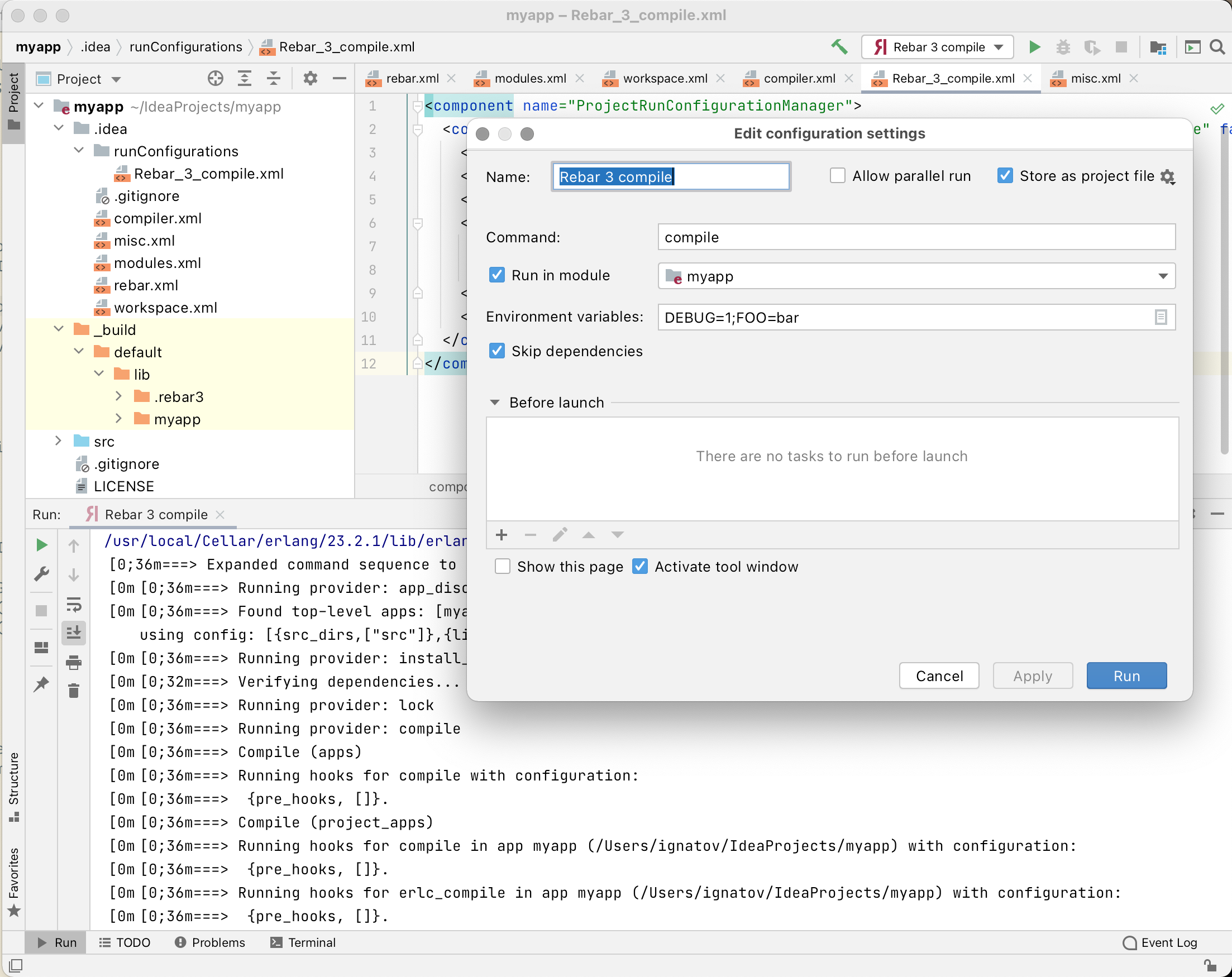
Task: Expand the src folder in project tree
Action: (58, 441)
